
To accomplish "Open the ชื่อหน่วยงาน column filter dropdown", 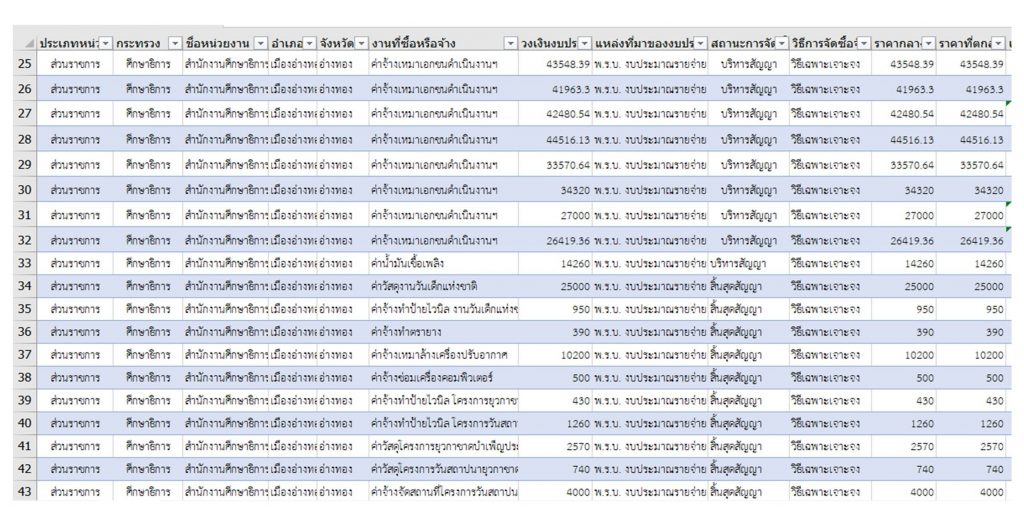I will pos(260,44).
